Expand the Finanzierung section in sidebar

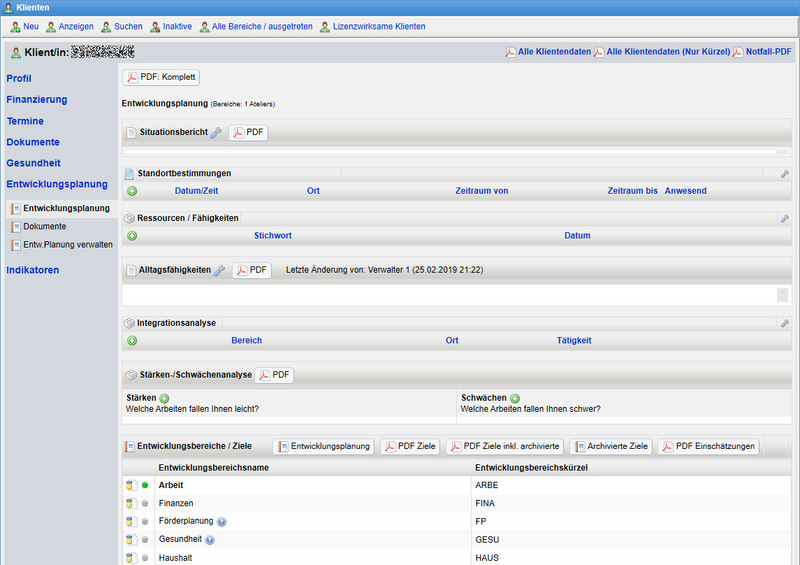tap(37, 99)
